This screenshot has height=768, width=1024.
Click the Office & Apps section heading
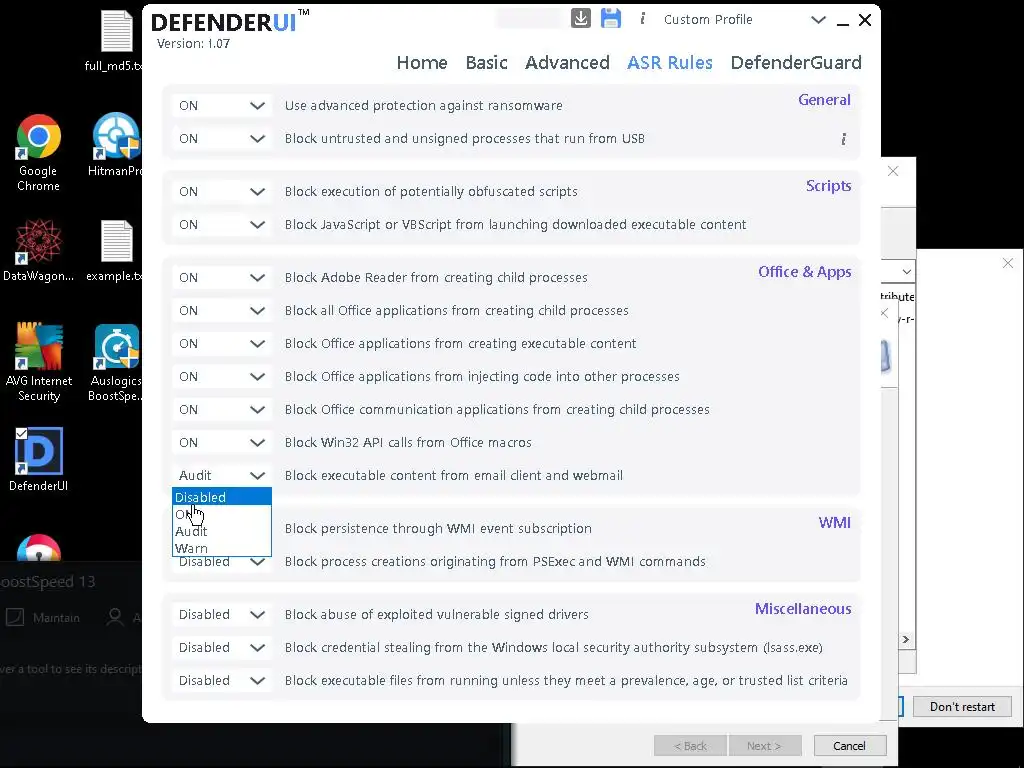805,272
